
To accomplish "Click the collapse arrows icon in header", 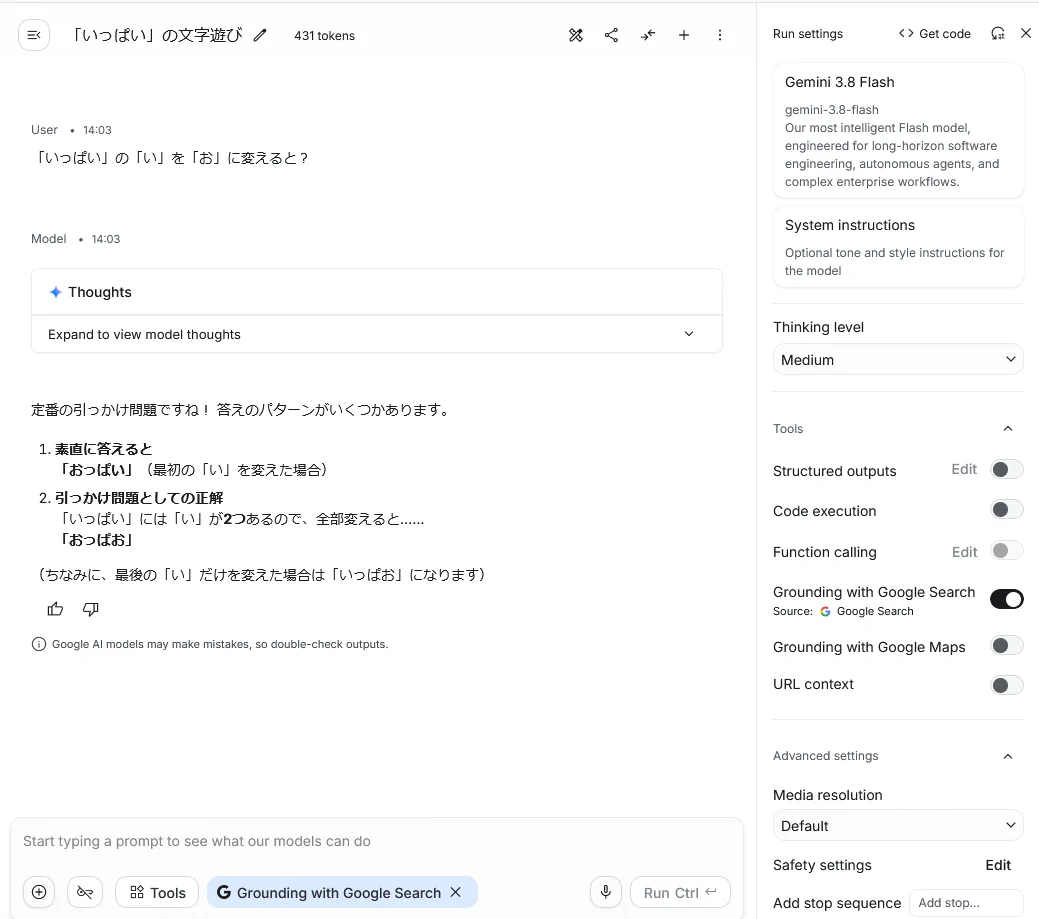I will (648, 35).
